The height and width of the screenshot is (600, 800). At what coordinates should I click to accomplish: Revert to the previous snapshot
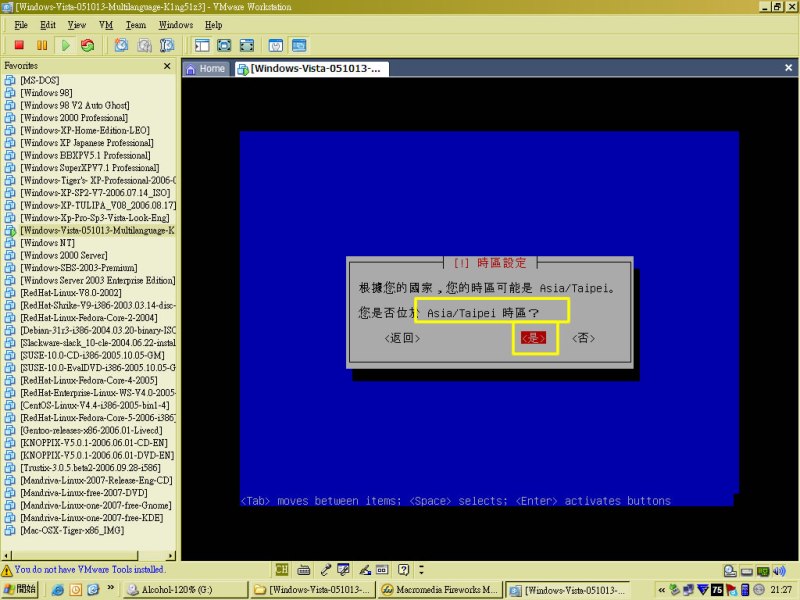144,45
